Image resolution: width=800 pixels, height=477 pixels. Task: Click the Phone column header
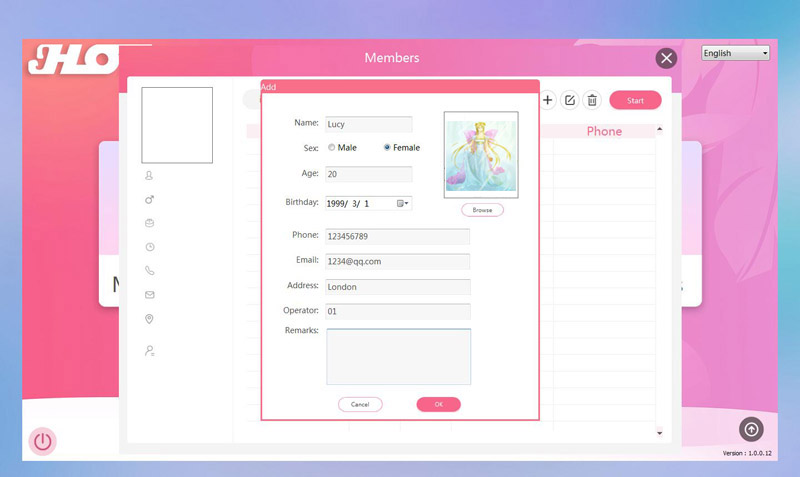pyautogui.click(x=604, y=131)
